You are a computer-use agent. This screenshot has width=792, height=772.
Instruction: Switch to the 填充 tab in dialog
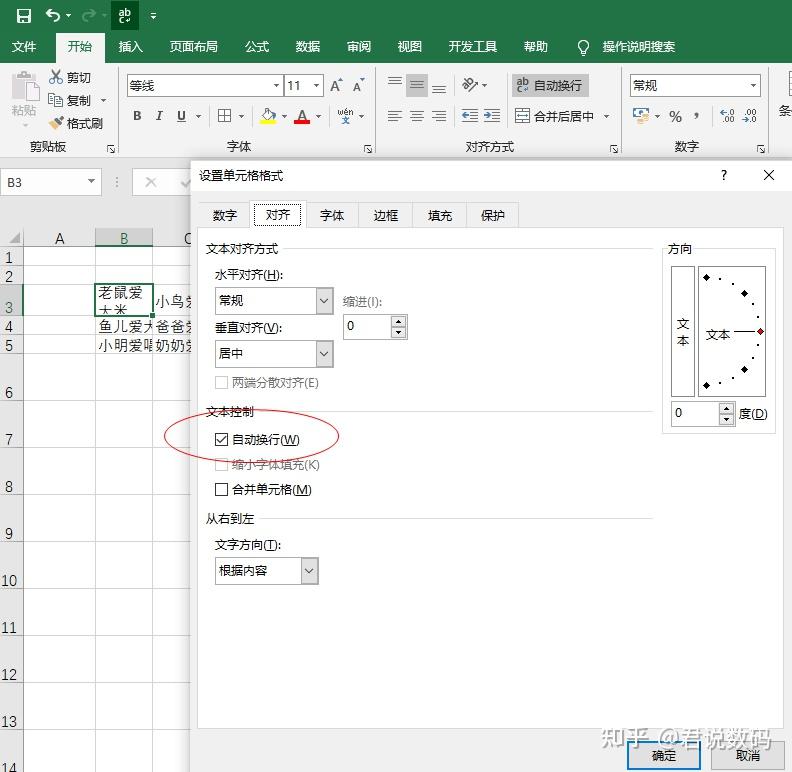tap(439, 215)
